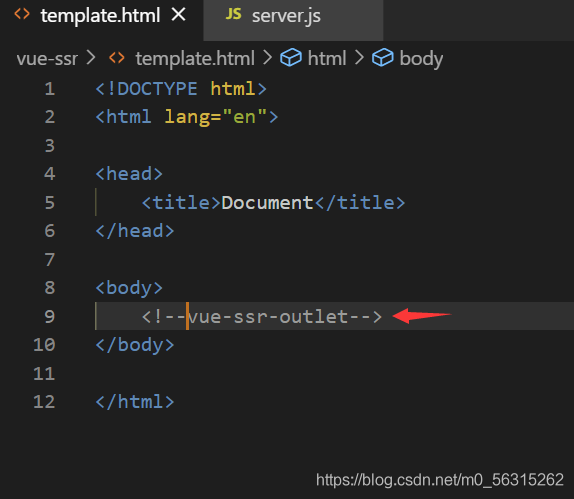The width and height of the screenshot is (574, 499).
Task: Click the HTML file icon on template.html tab
Action: [22, 14]
